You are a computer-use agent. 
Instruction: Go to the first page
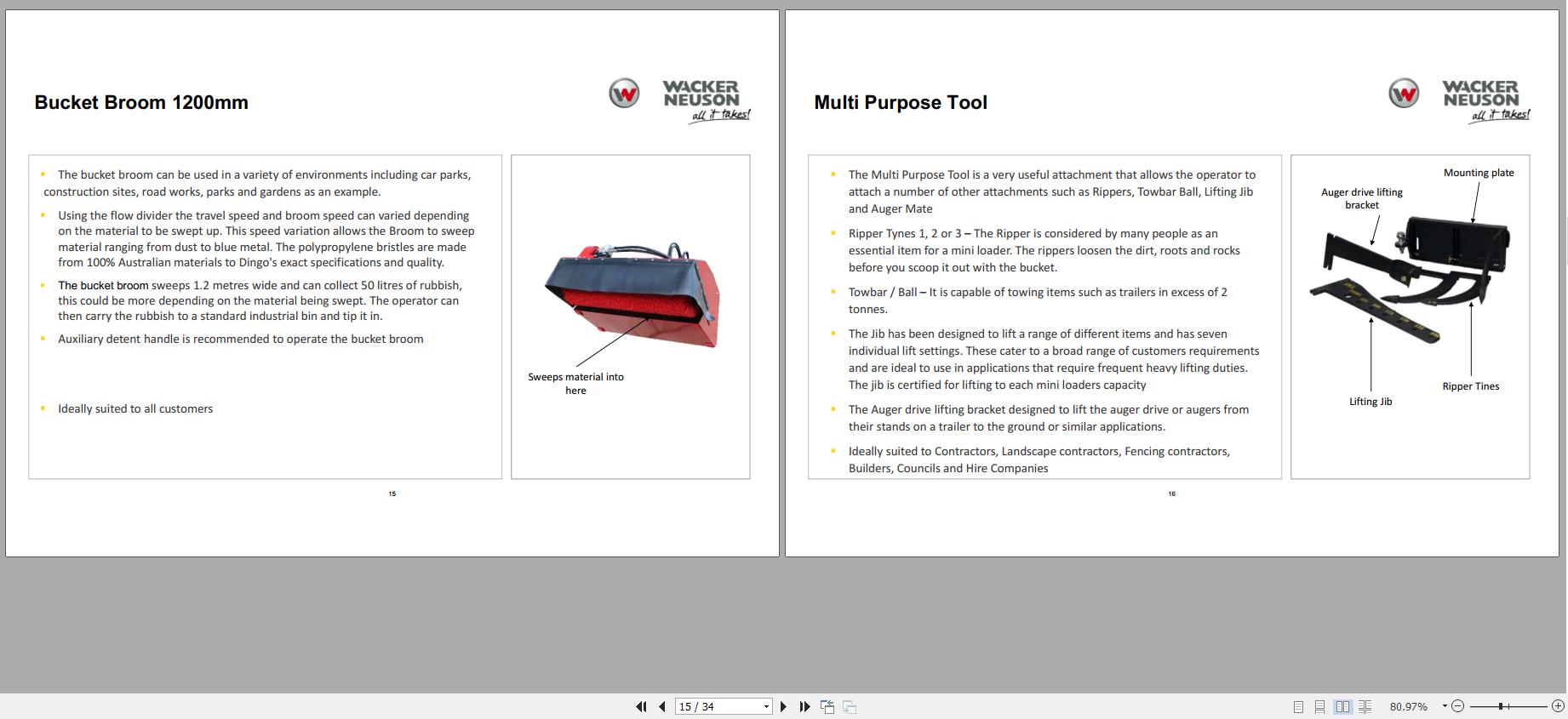pos(641,706)
